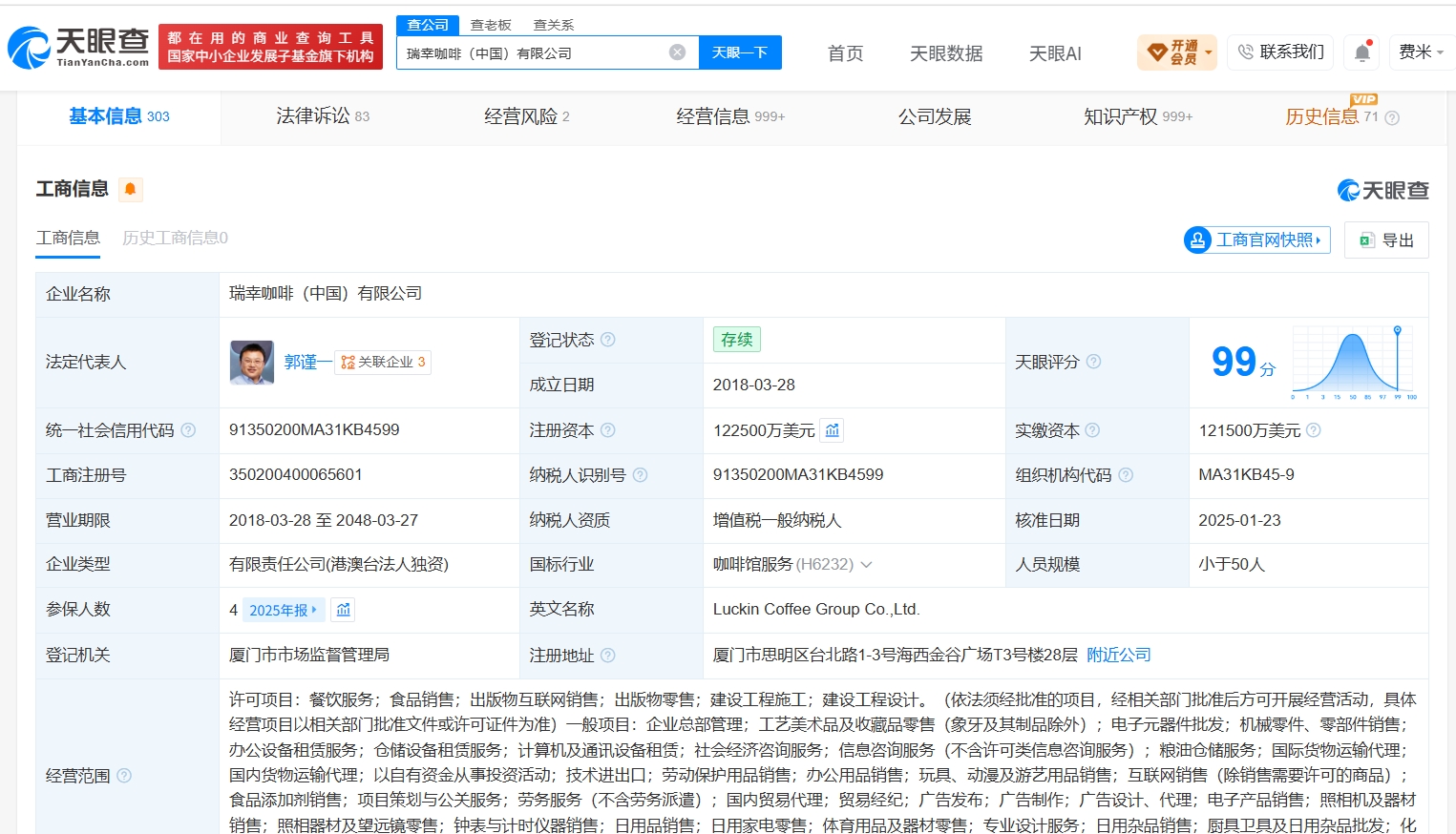
Task: Switch to the 查公司 search tab
Action: pyautogui.click(x=428, y=25)
